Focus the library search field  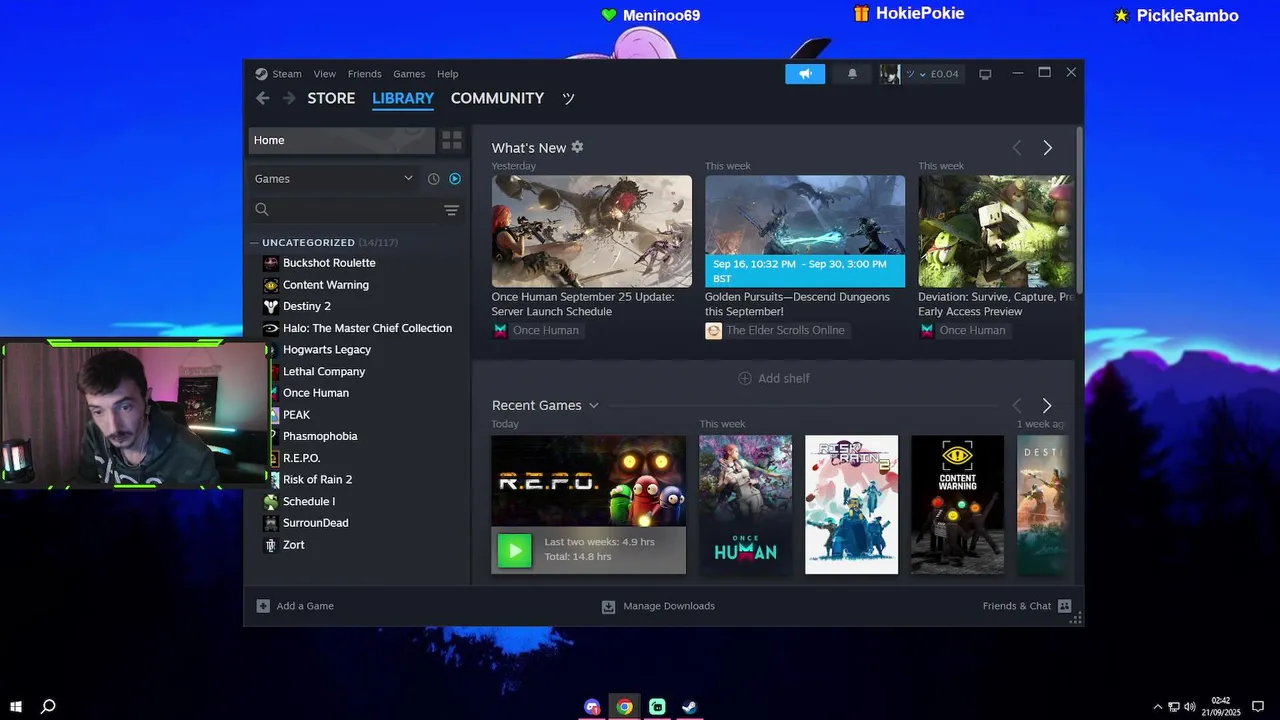coord(345,210)
